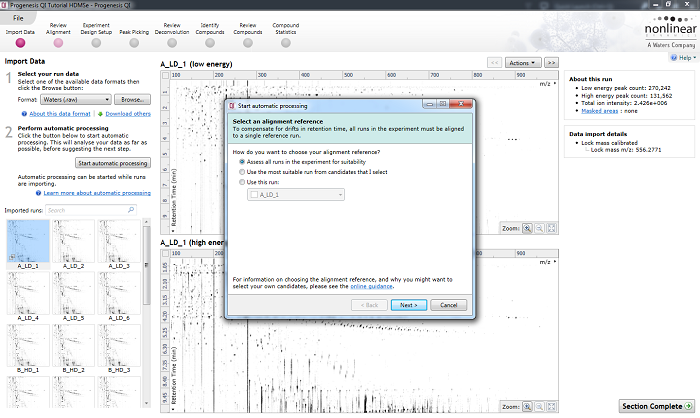This screenshot has width=700, height=418.
Task: Go to the Compound Statistics step circle
Action: coord(286,43)
